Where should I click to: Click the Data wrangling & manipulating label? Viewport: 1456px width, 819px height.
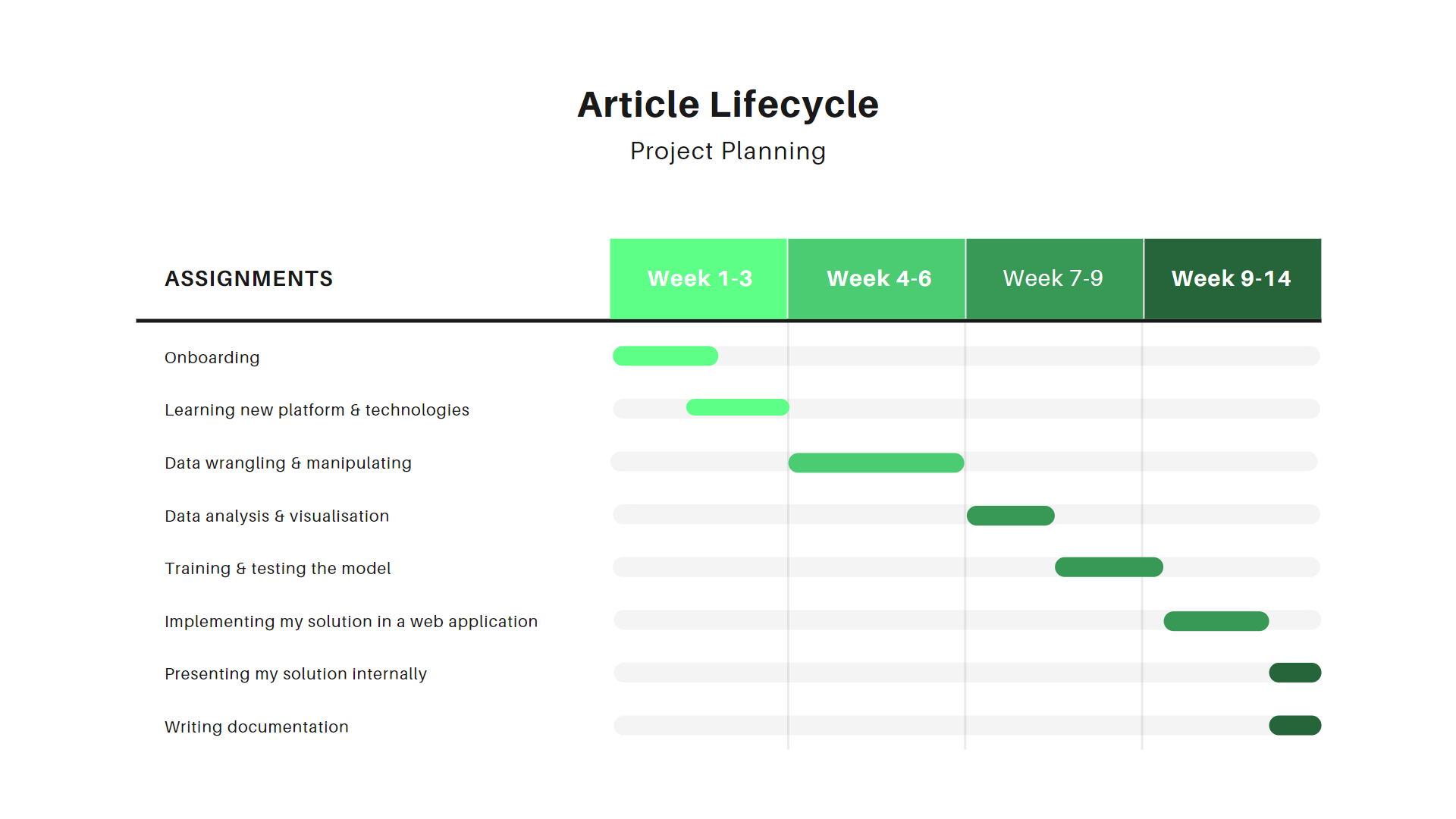[288, 463]
